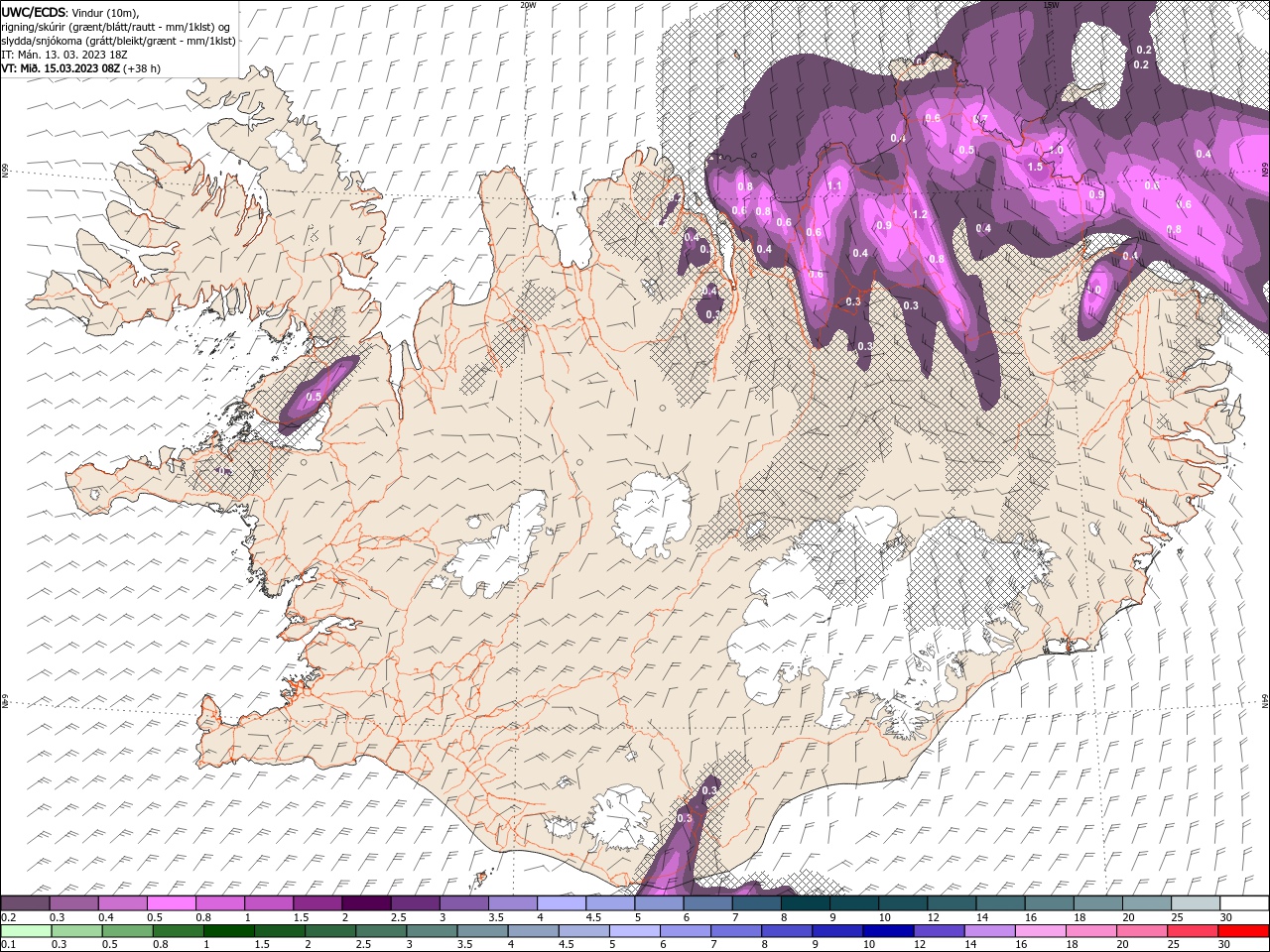
Task: Click the '15W' longitude label at the top
Action: pyautogui.click(x=1051, y=5)
